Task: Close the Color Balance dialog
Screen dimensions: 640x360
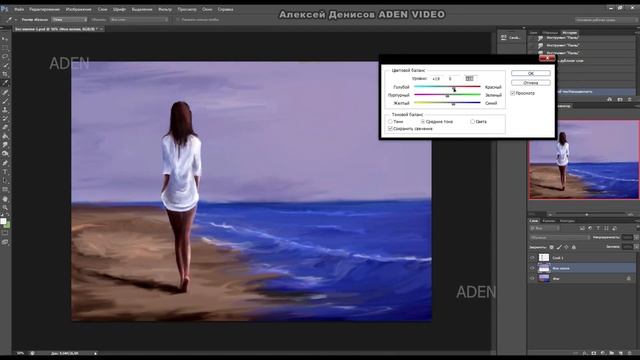Action: click(x=547, y=58)
